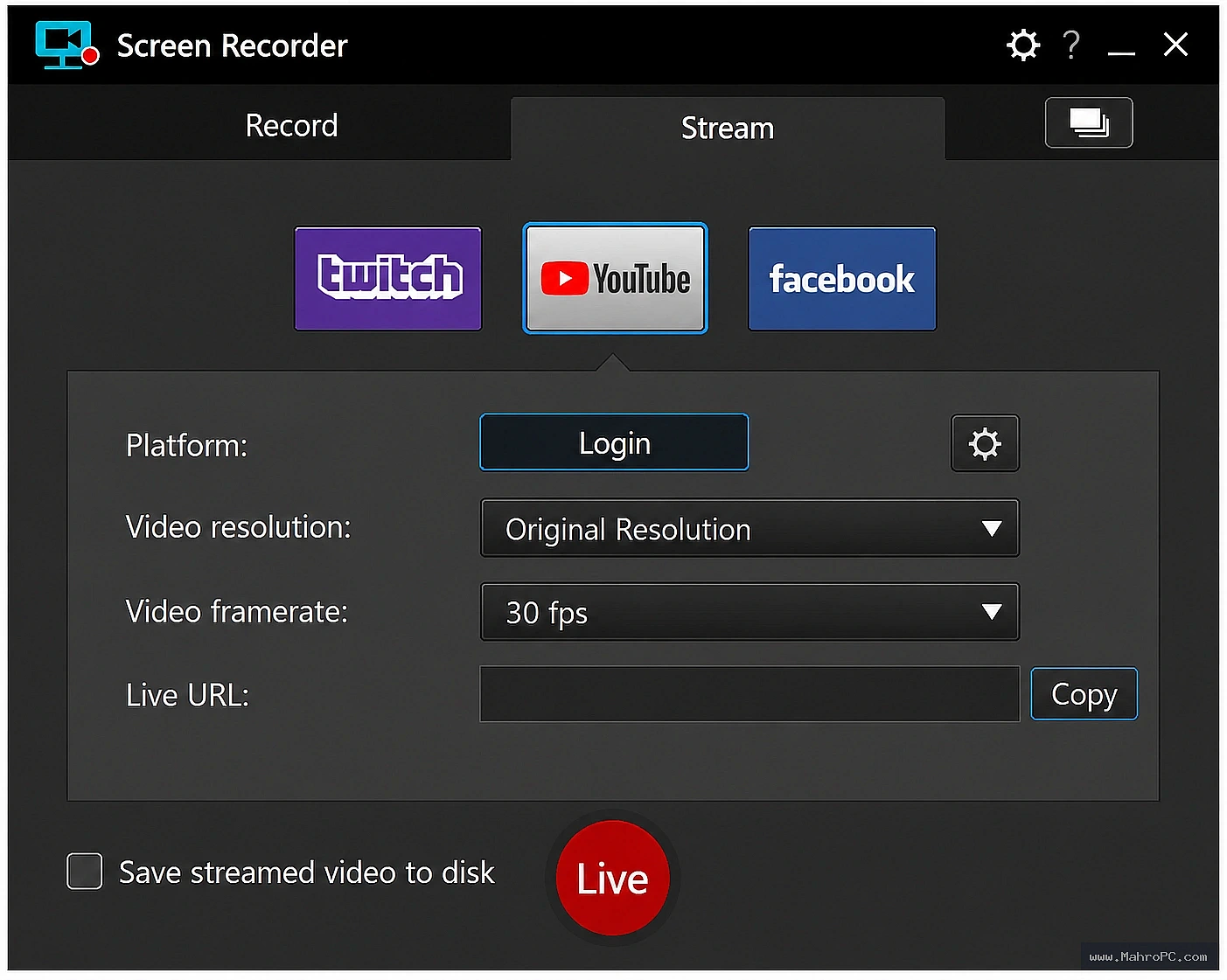
Task: Open the Video resolution dropdown
Action: (x=749, y=528)
